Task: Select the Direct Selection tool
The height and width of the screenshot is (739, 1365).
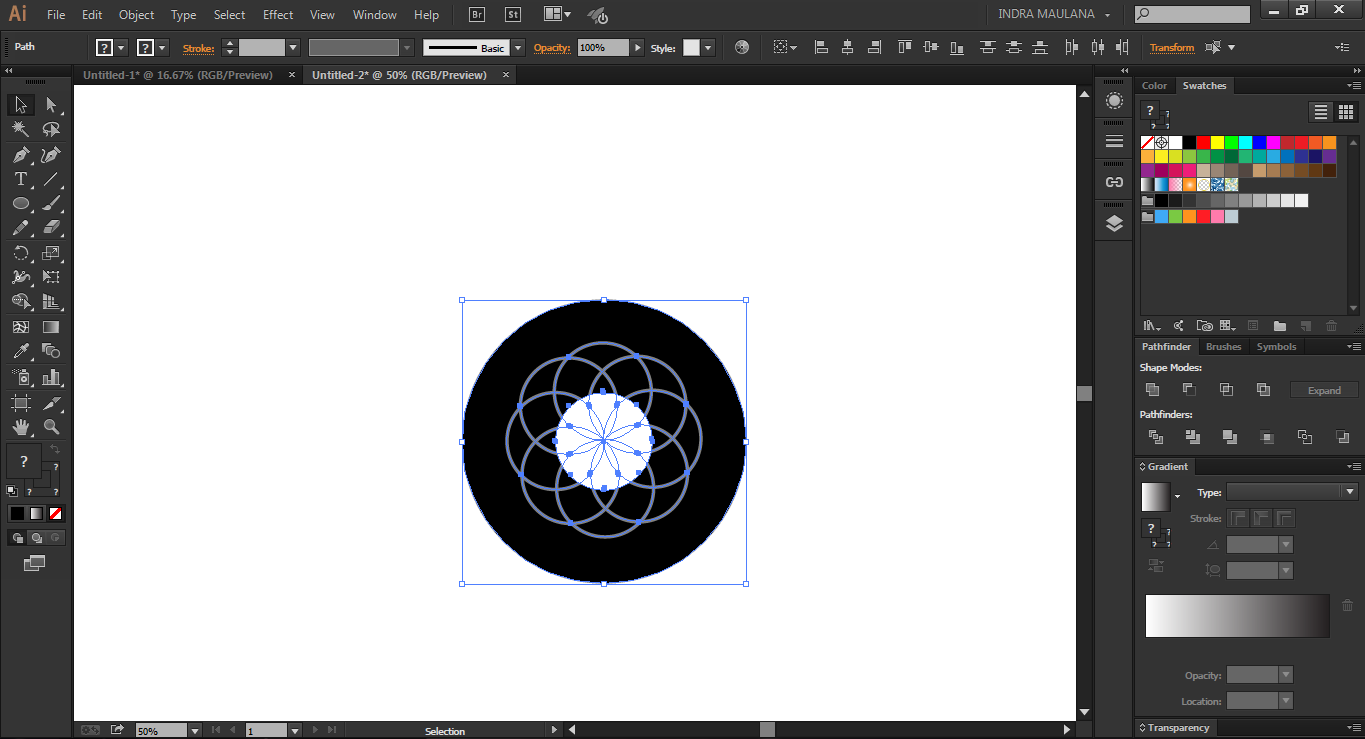Action: click(x=51, y=105)
